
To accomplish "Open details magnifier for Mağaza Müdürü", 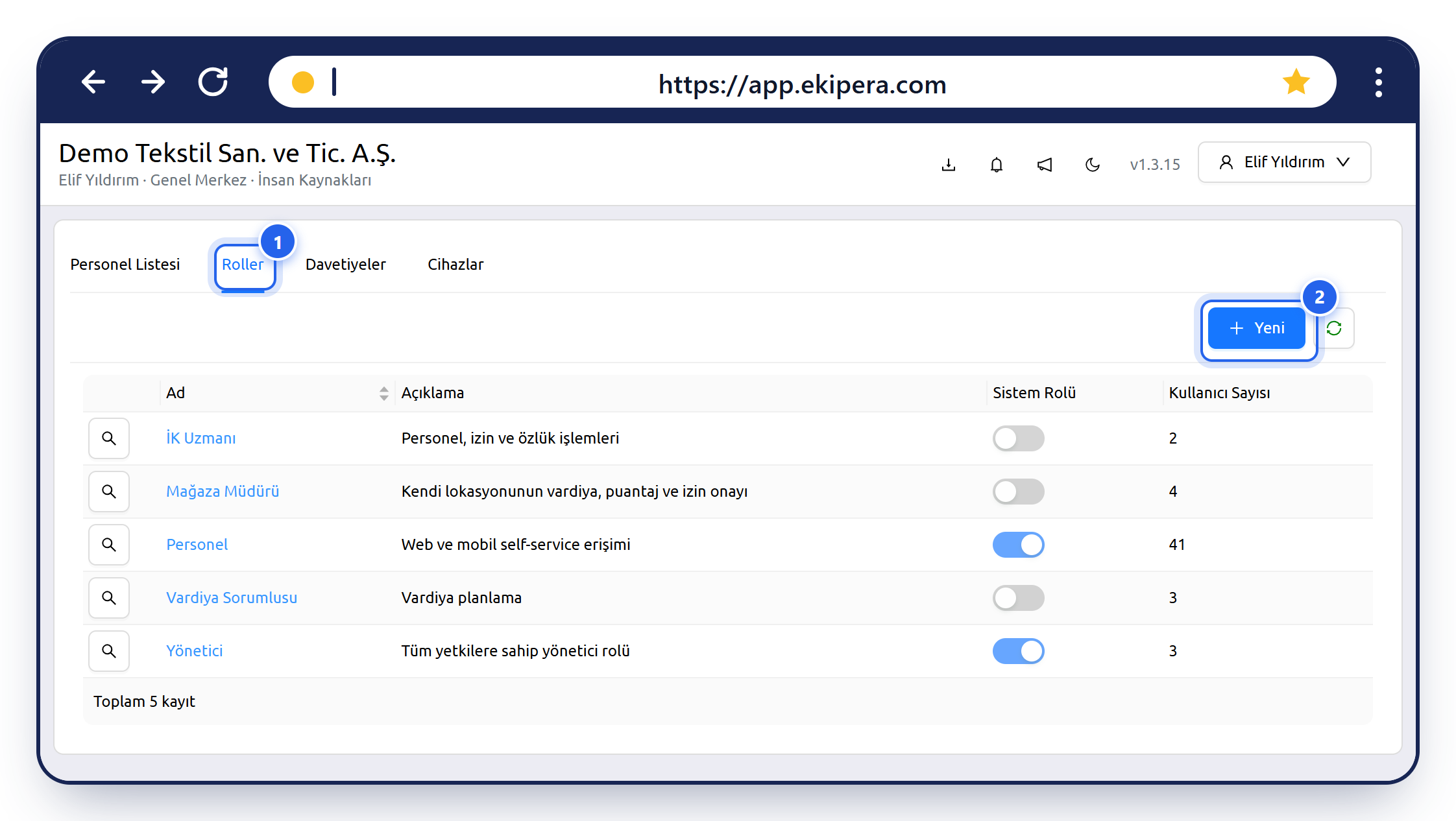I will click(x=109, y=492).
